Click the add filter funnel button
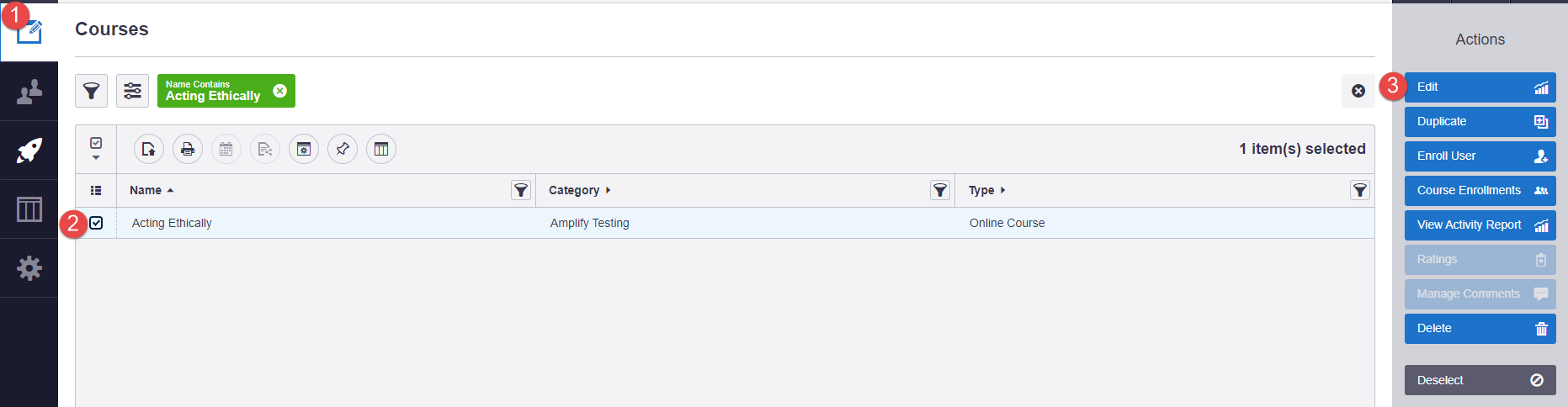 91,91
